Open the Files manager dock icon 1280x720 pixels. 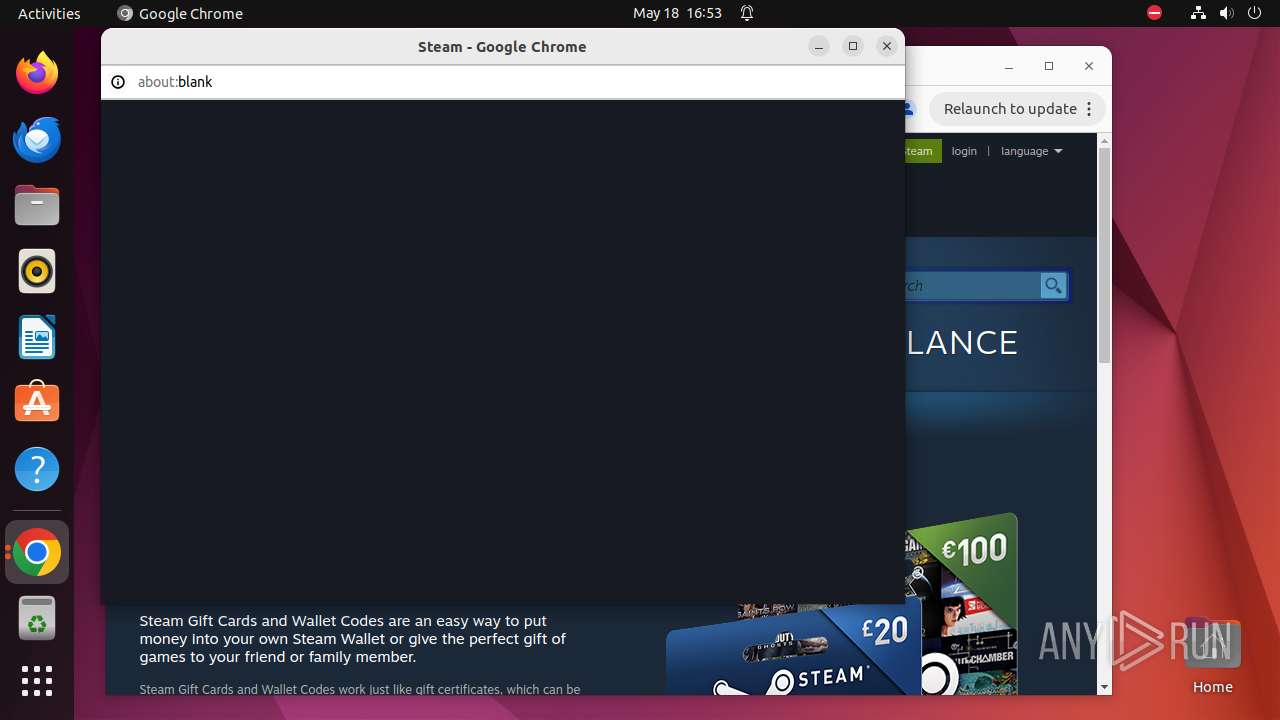point(37,205)
